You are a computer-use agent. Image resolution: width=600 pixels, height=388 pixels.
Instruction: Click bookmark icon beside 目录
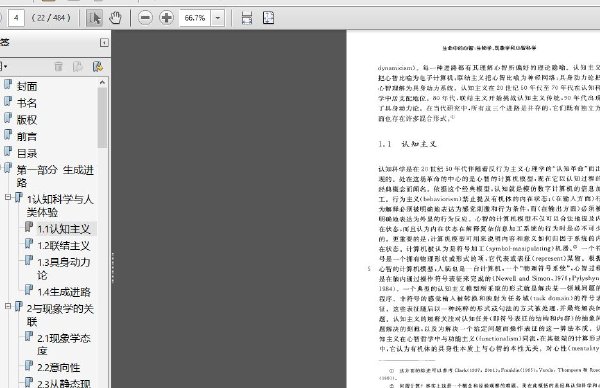pyautogui.click(x=8, y=152)
